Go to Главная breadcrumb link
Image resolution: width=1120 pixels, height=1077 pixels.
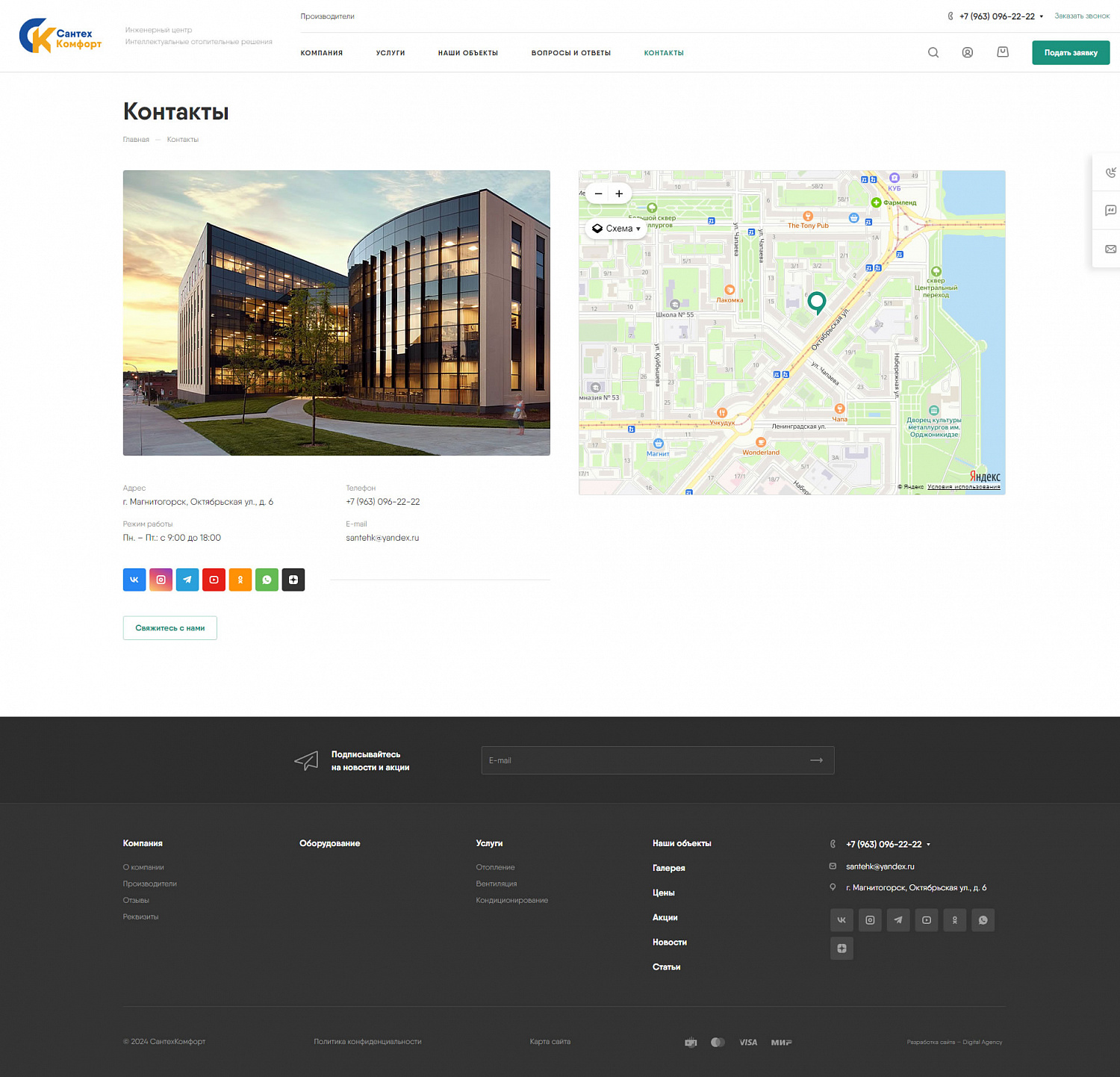tap(136, 140)
